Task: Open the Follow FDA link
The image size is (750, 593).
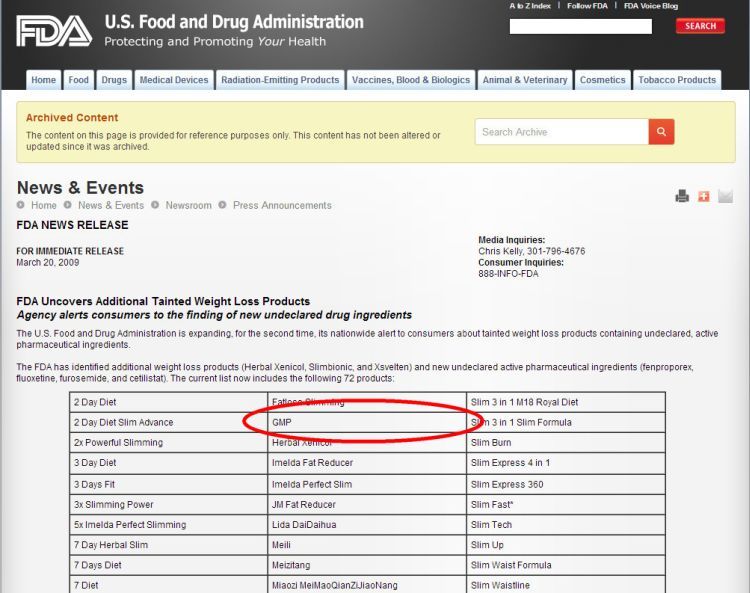Action: pos(587,6)
